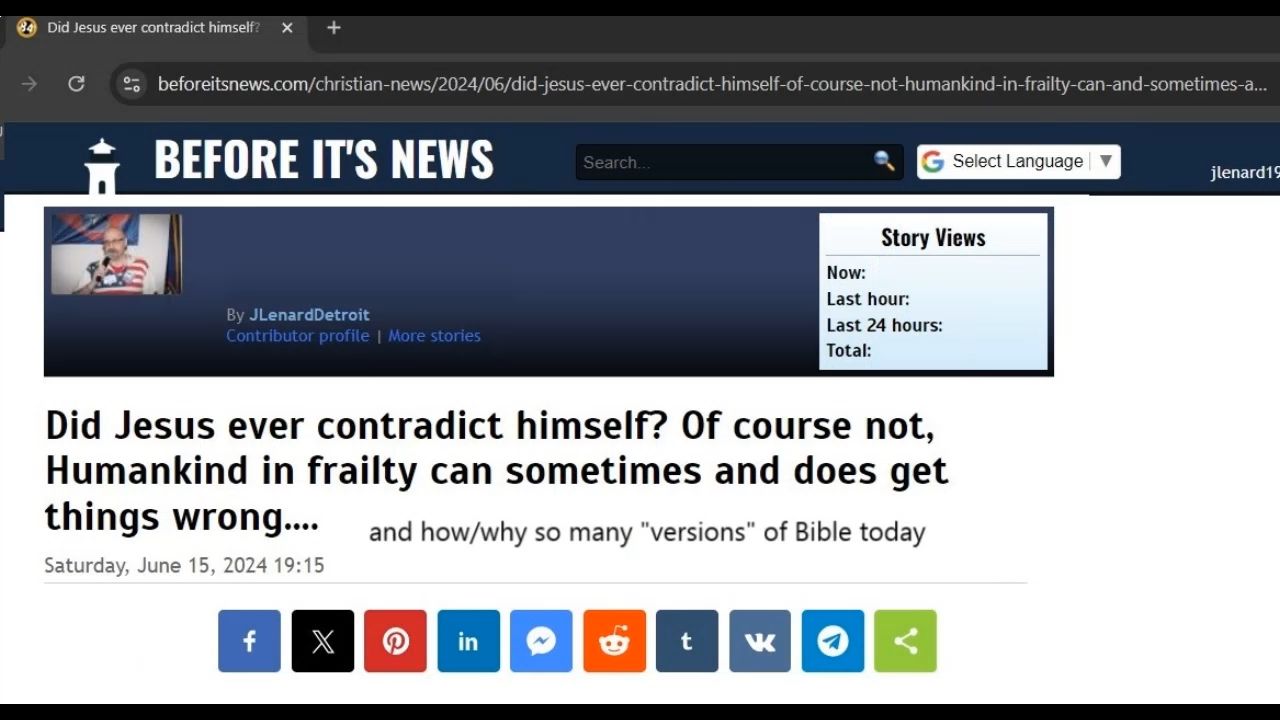Open a new browser tab
Screen dimensions: 1280x720
click(334, 28)
